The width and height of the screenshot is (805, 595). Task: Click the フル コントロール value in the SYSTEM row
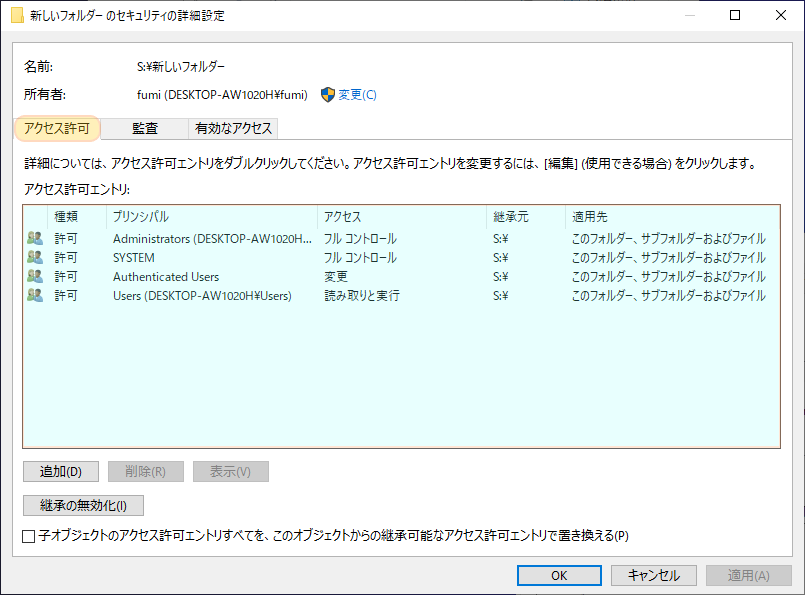(x=360, y=258)
